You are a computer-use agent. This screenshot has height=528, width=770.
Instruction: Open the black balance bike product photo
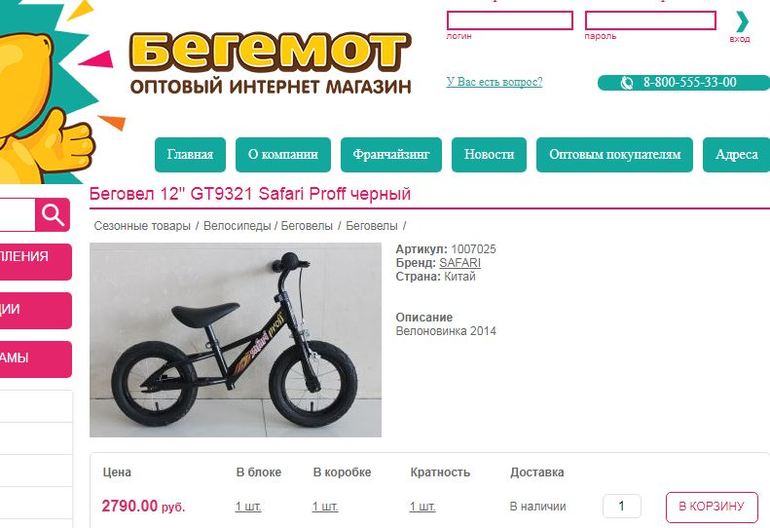pos(235,340)
